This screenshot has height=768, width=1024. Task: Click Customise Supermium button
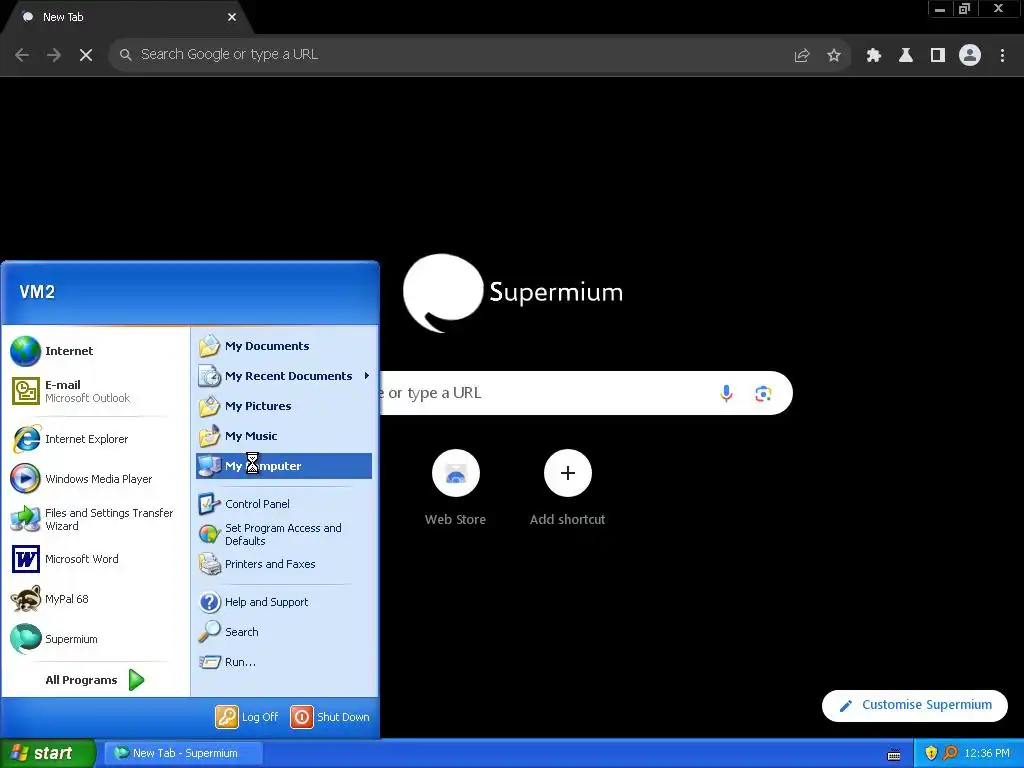[915, 705]
